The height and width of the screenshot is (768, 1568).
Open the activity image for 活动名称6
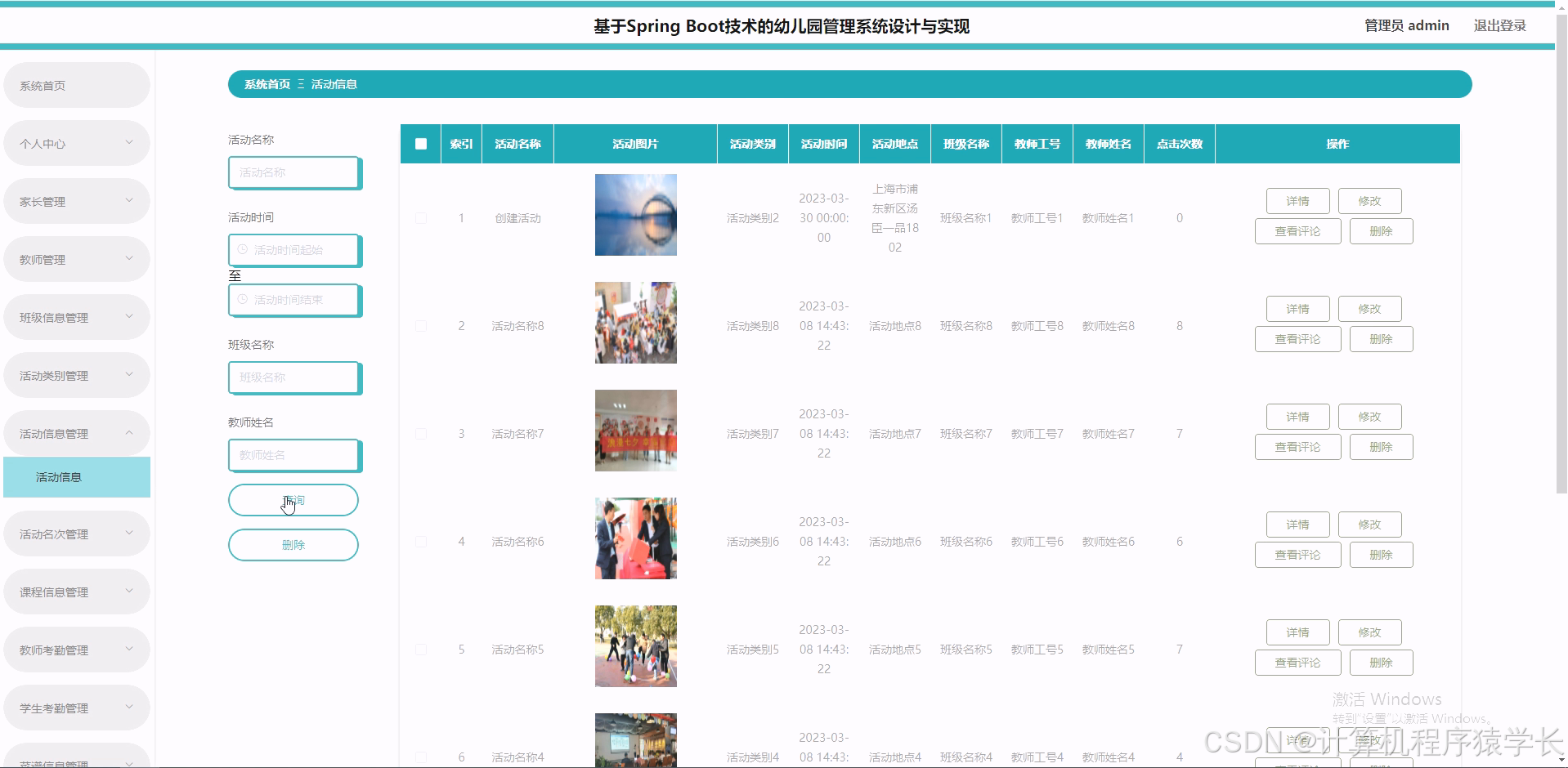pos(636,538)
